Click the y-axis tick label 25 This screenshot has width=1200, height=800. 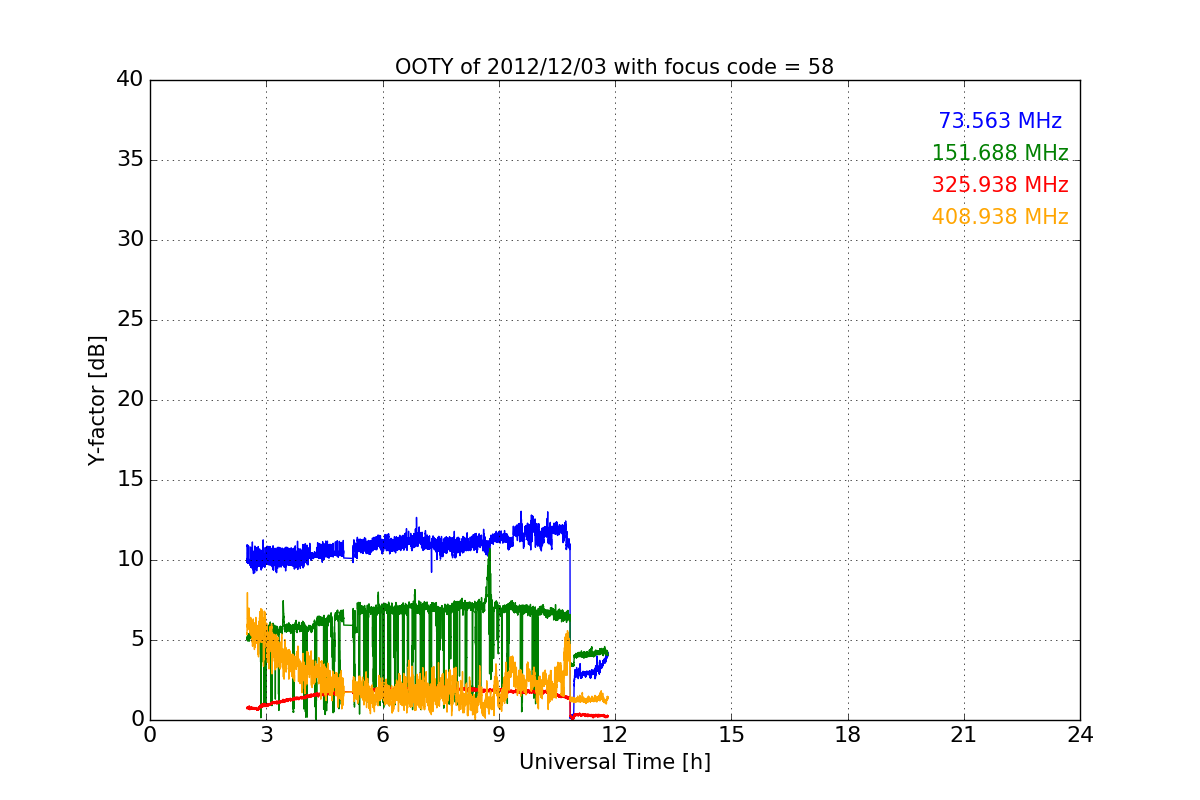tap(130, 320)
